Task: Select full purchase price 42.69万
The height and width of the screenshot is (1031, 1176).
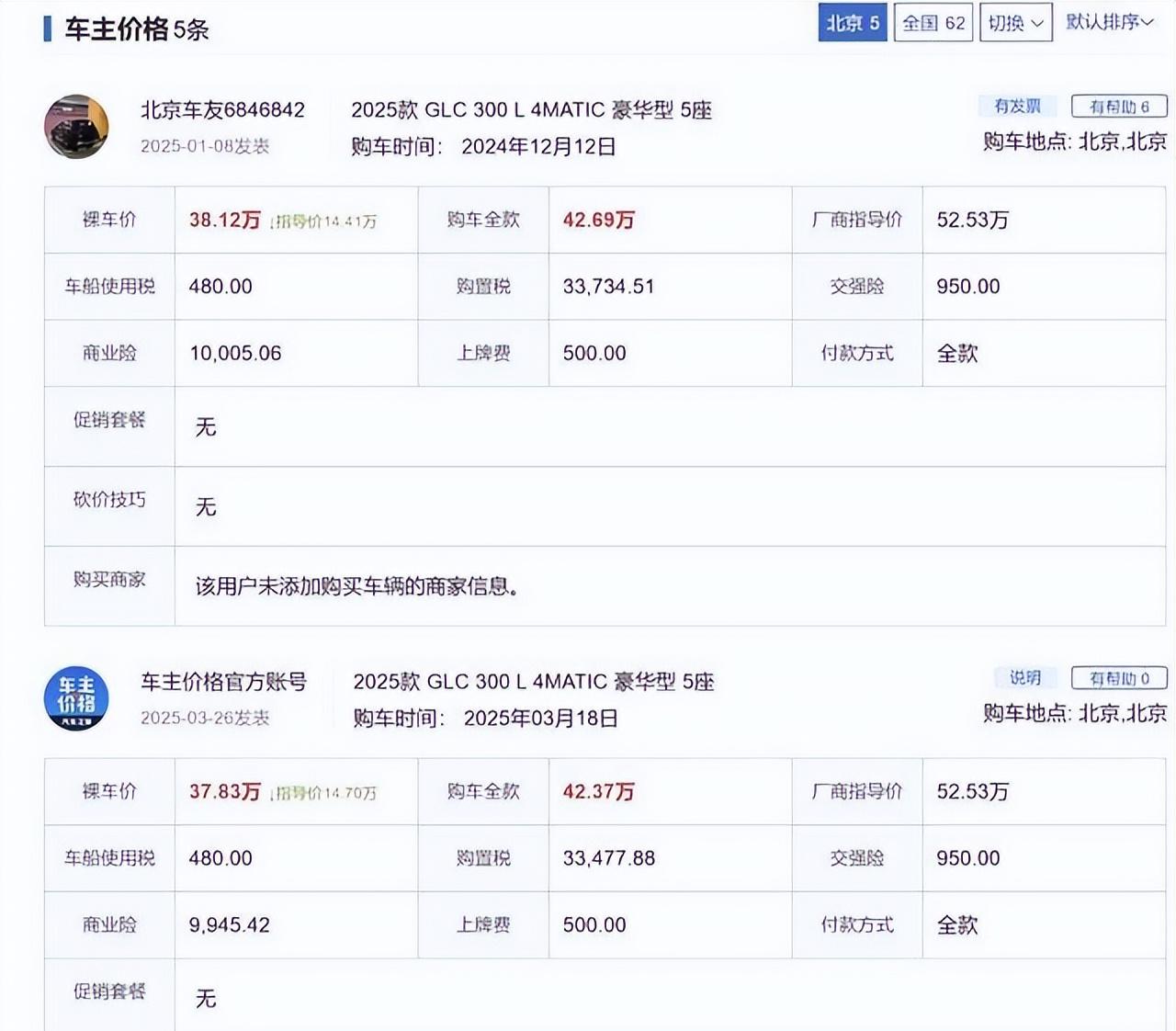Action: tap(599, 220)
